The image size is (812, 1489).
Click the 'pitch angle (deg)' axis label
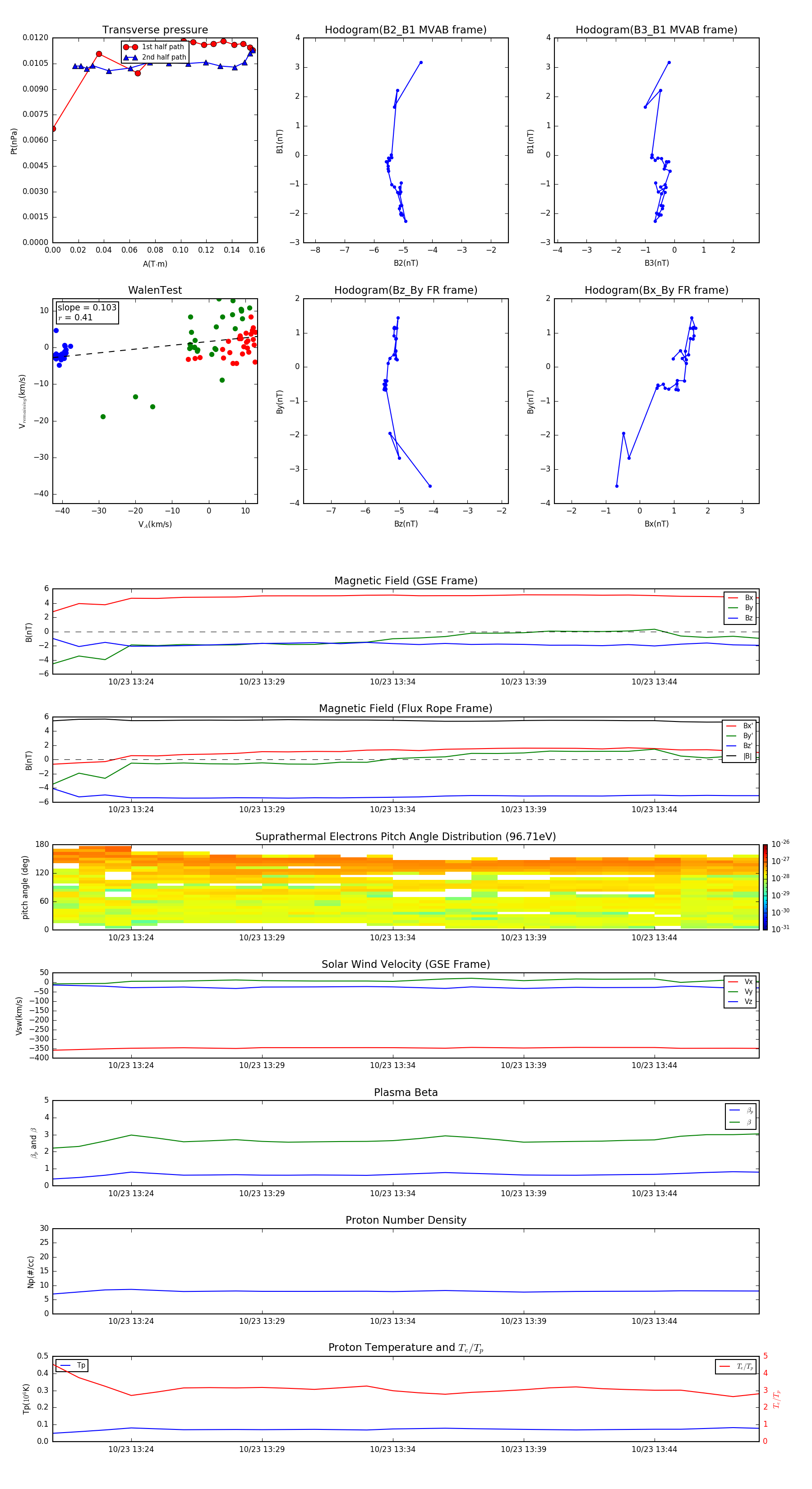tap(25, 887)
